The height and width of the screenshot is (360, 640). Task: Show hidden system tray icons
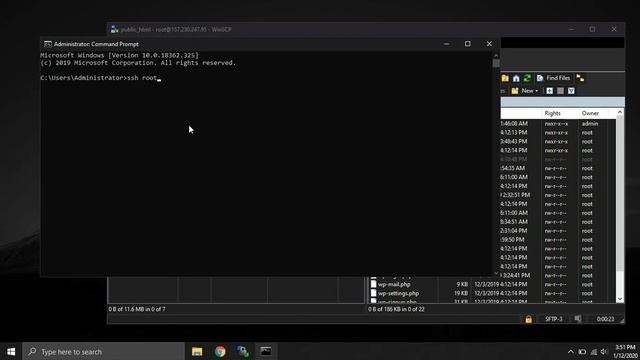[571, 352]
